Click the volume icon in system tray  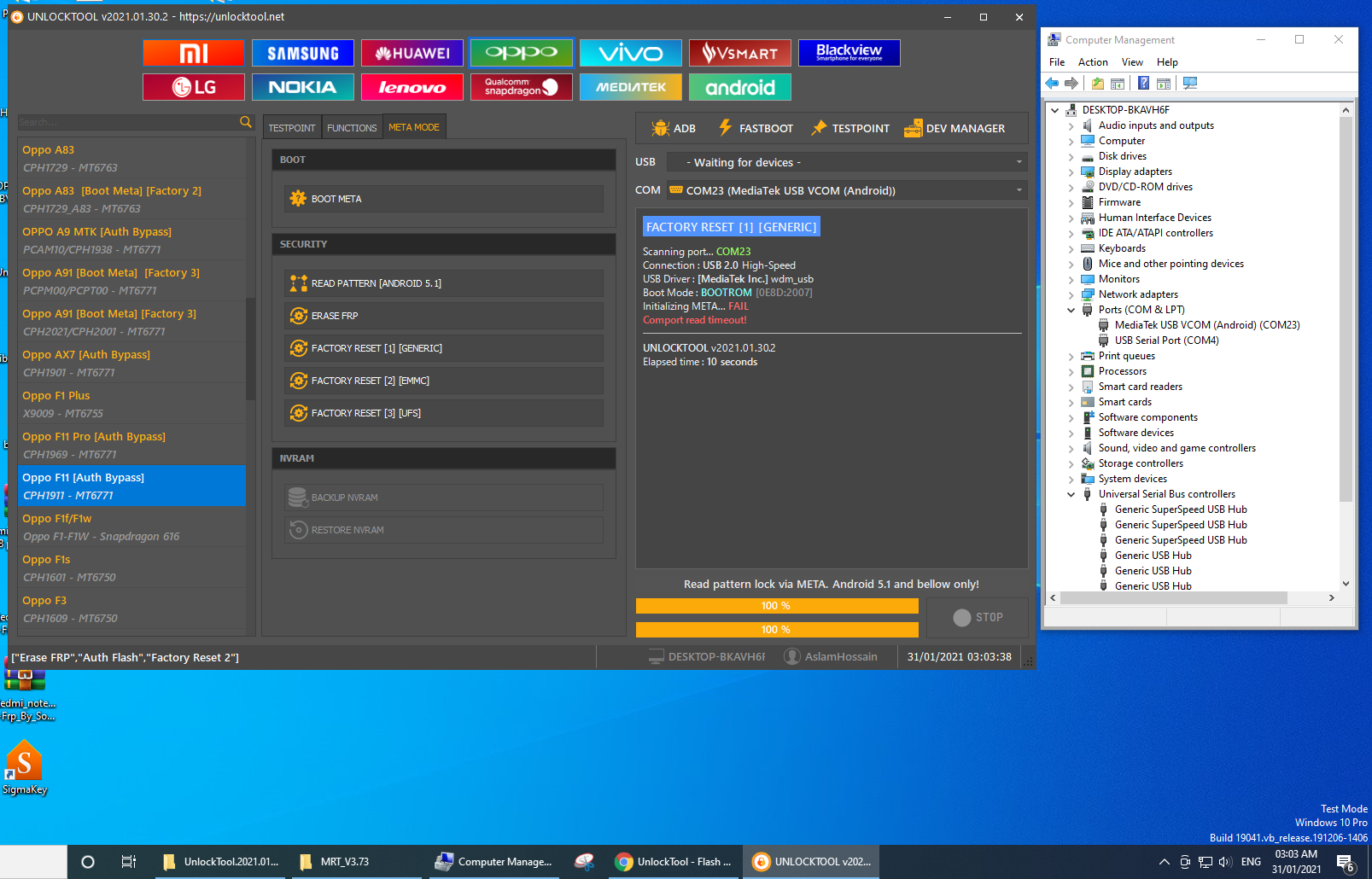pyautogui.click(x=1225, y=862)
